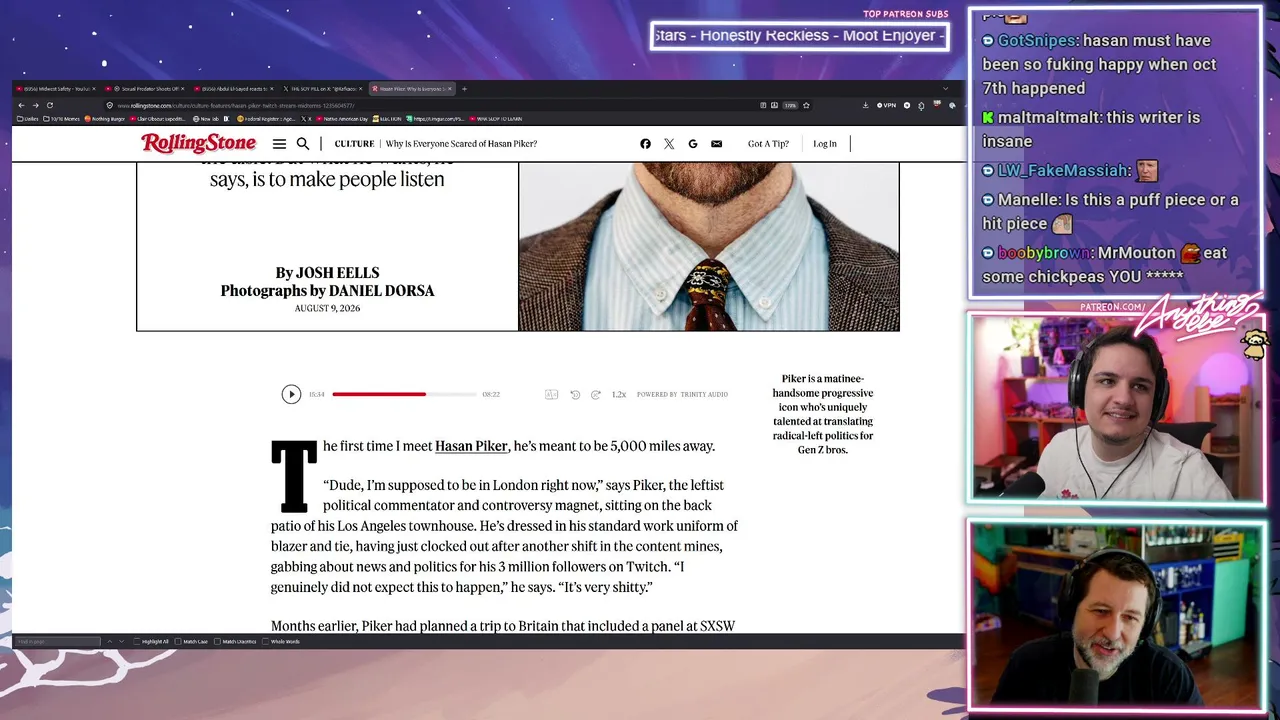Open the Dailies bookmarks folder
1280x720 pixels.
click(x=28, y=119)
